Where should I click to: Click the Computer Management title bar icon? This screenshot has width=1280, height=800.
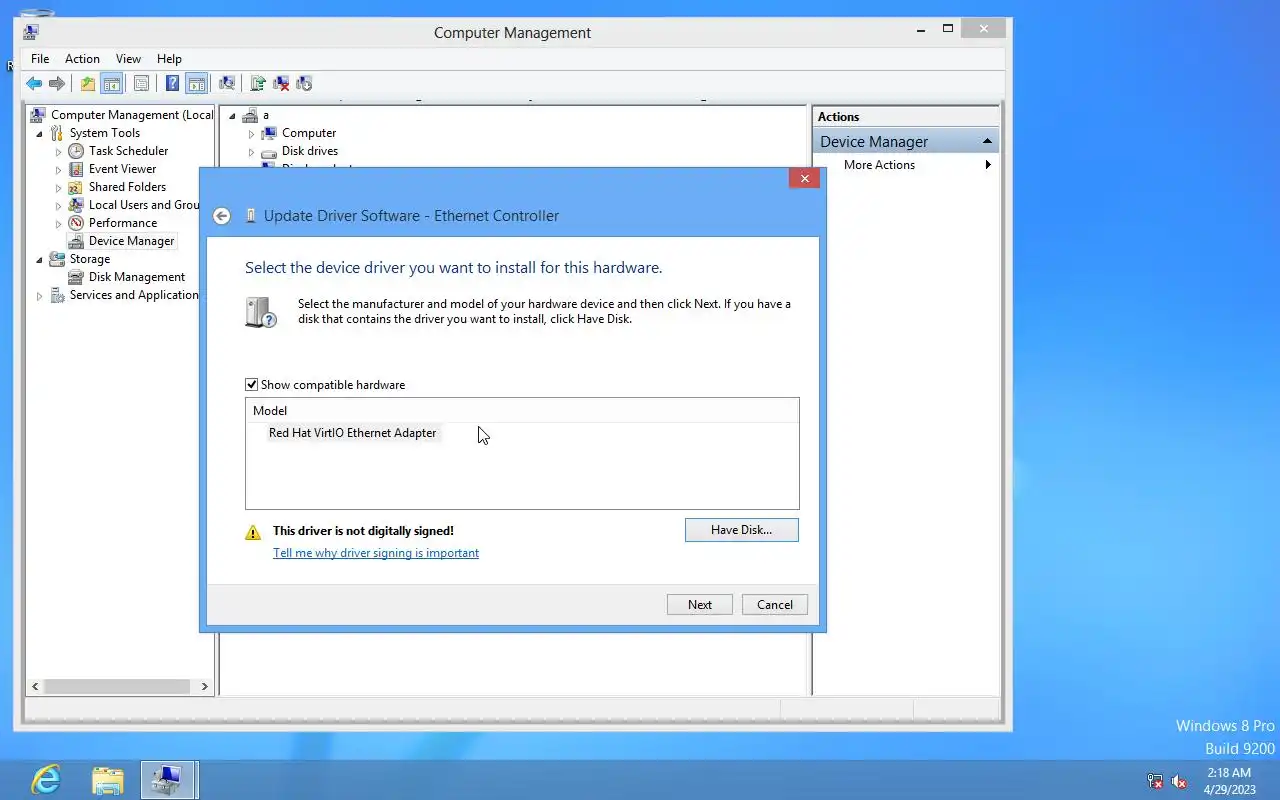pyautogui.click(x=31, y=32)
